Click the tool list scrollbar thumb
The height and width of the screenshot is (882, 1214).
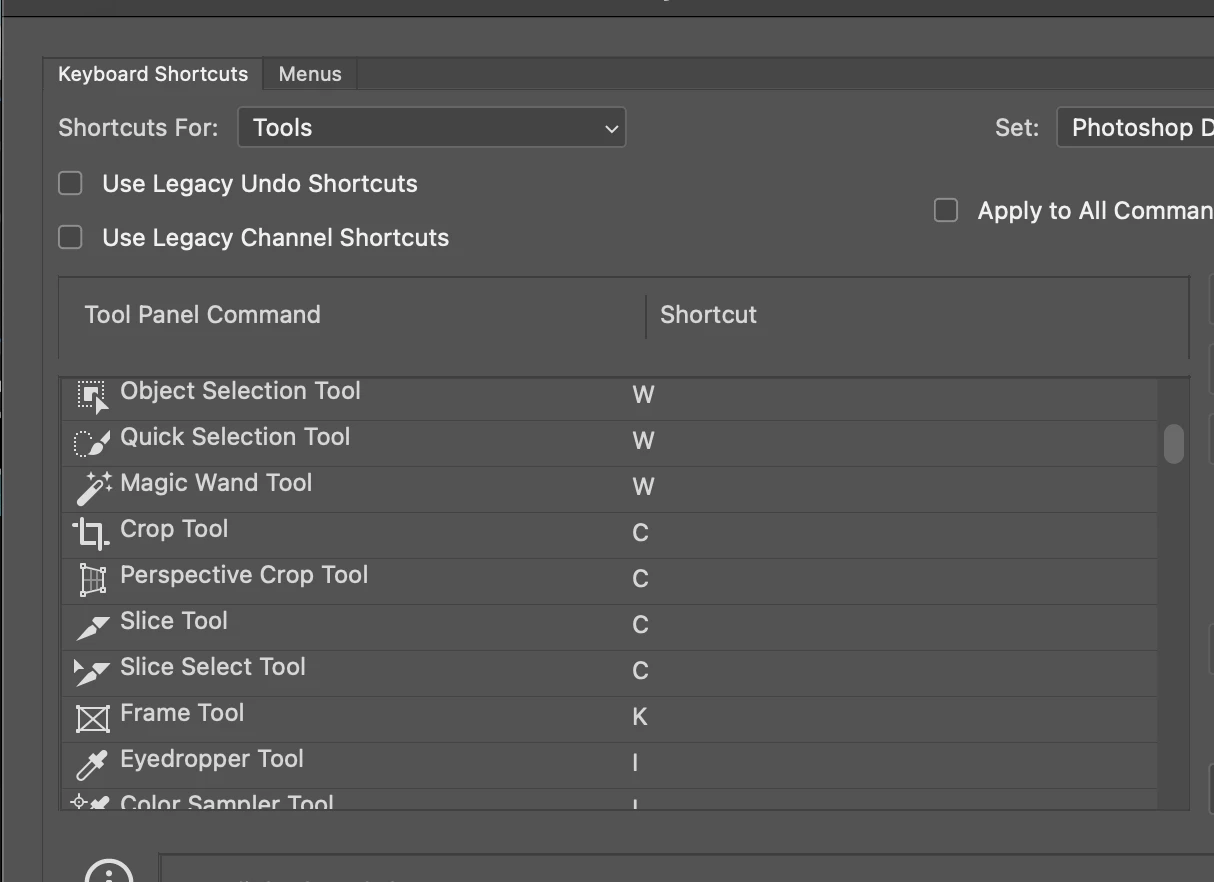[x=1174, y=444]
